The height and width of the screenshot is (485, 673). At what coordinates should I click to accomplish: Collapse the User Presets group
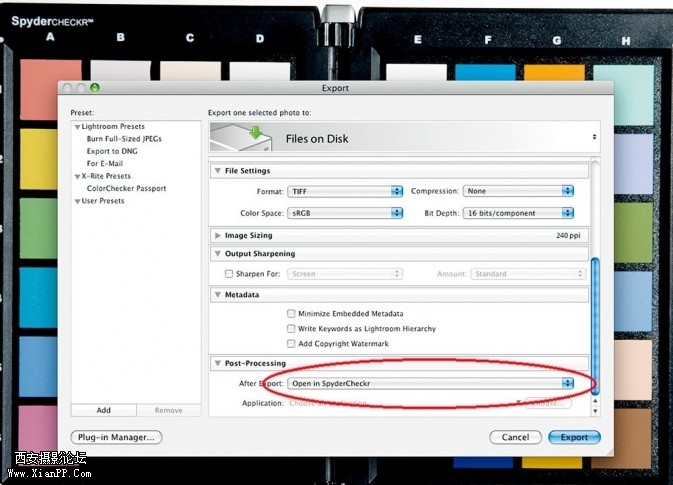tap(77, 201)
